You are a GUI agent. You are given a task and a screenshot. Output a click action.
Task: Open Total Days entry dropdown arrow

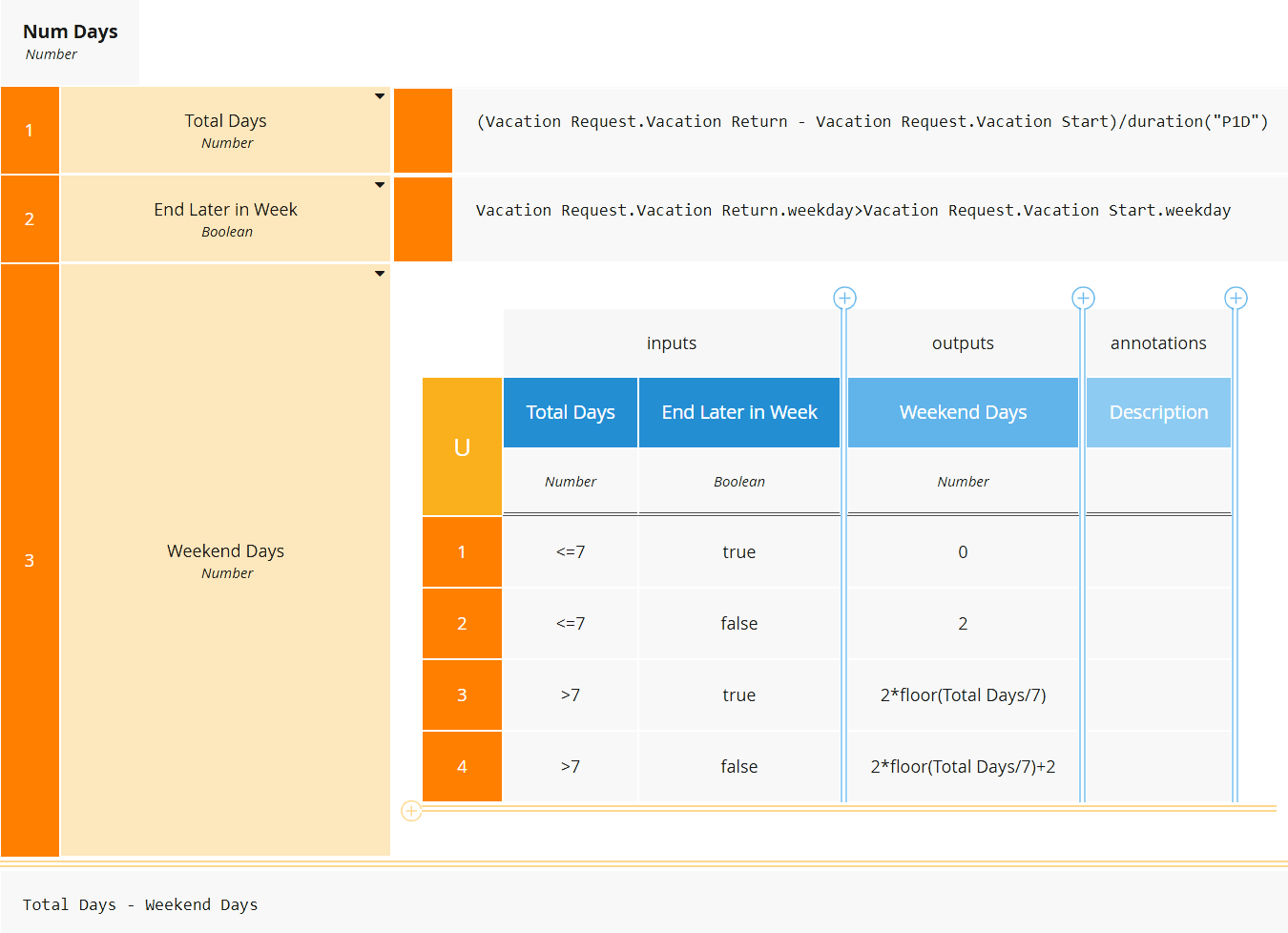coord(380,96)
